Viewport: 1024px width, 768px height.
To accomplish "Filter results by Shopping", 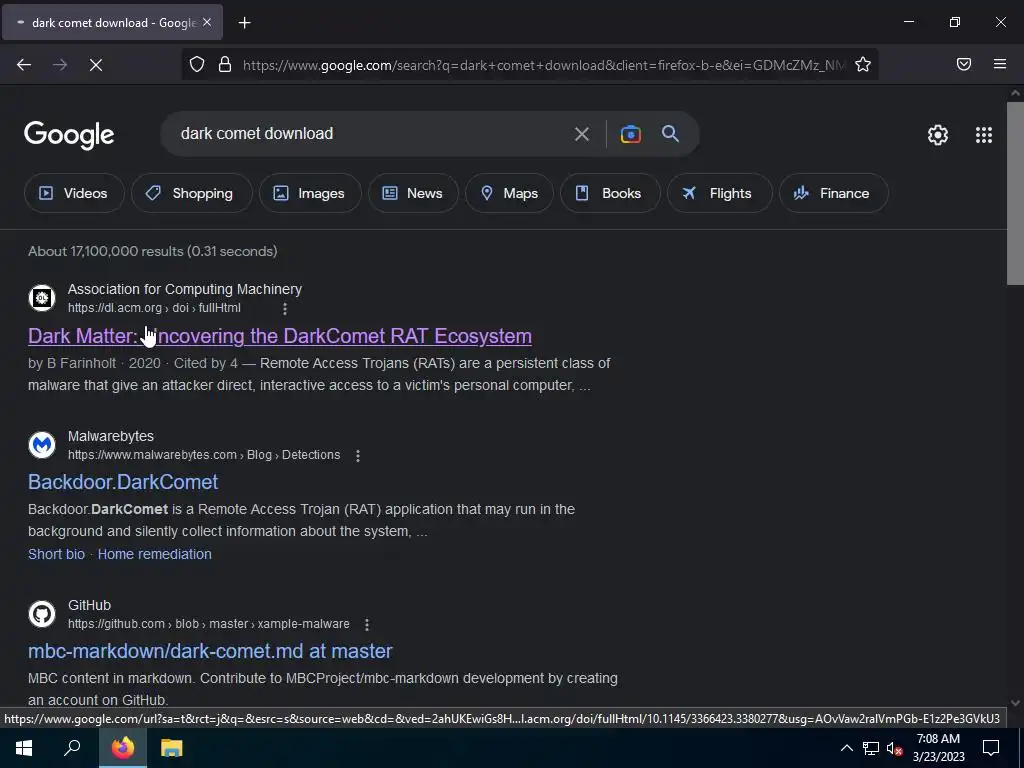I will (x=191, y=193).
